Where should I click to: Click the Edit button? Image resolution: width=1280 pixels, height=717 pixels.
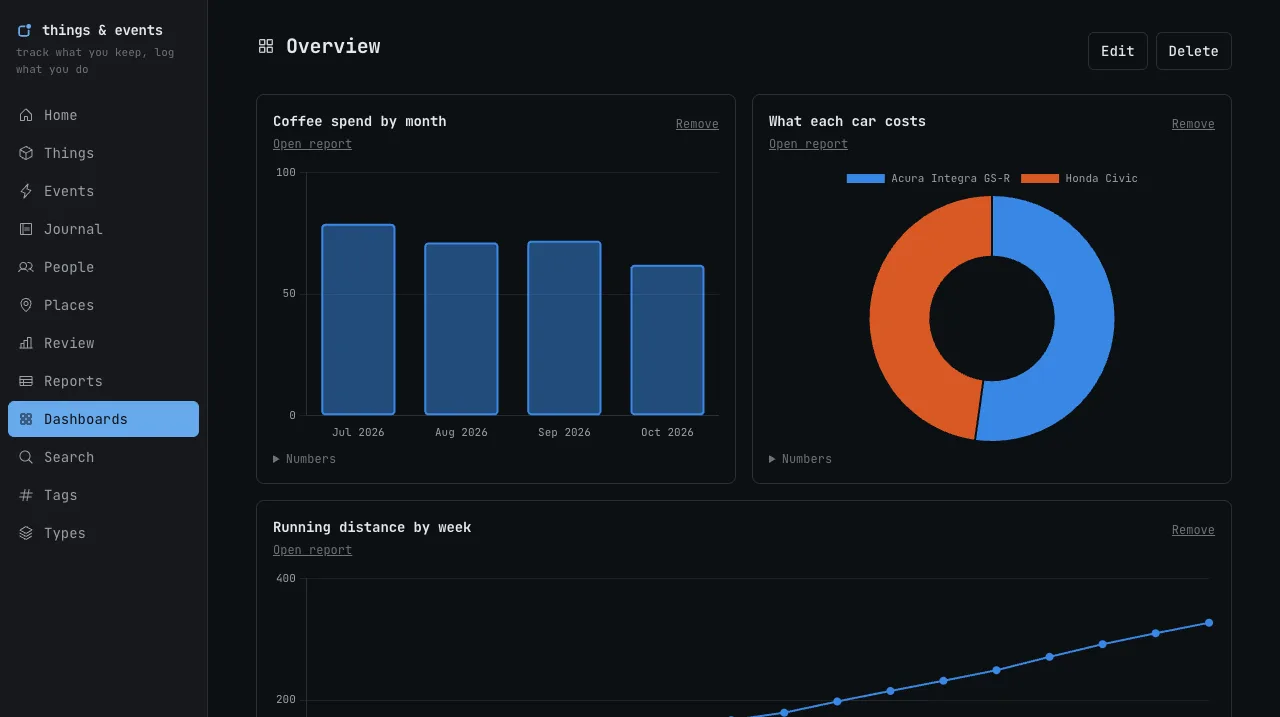click(x=1118, y=51)
